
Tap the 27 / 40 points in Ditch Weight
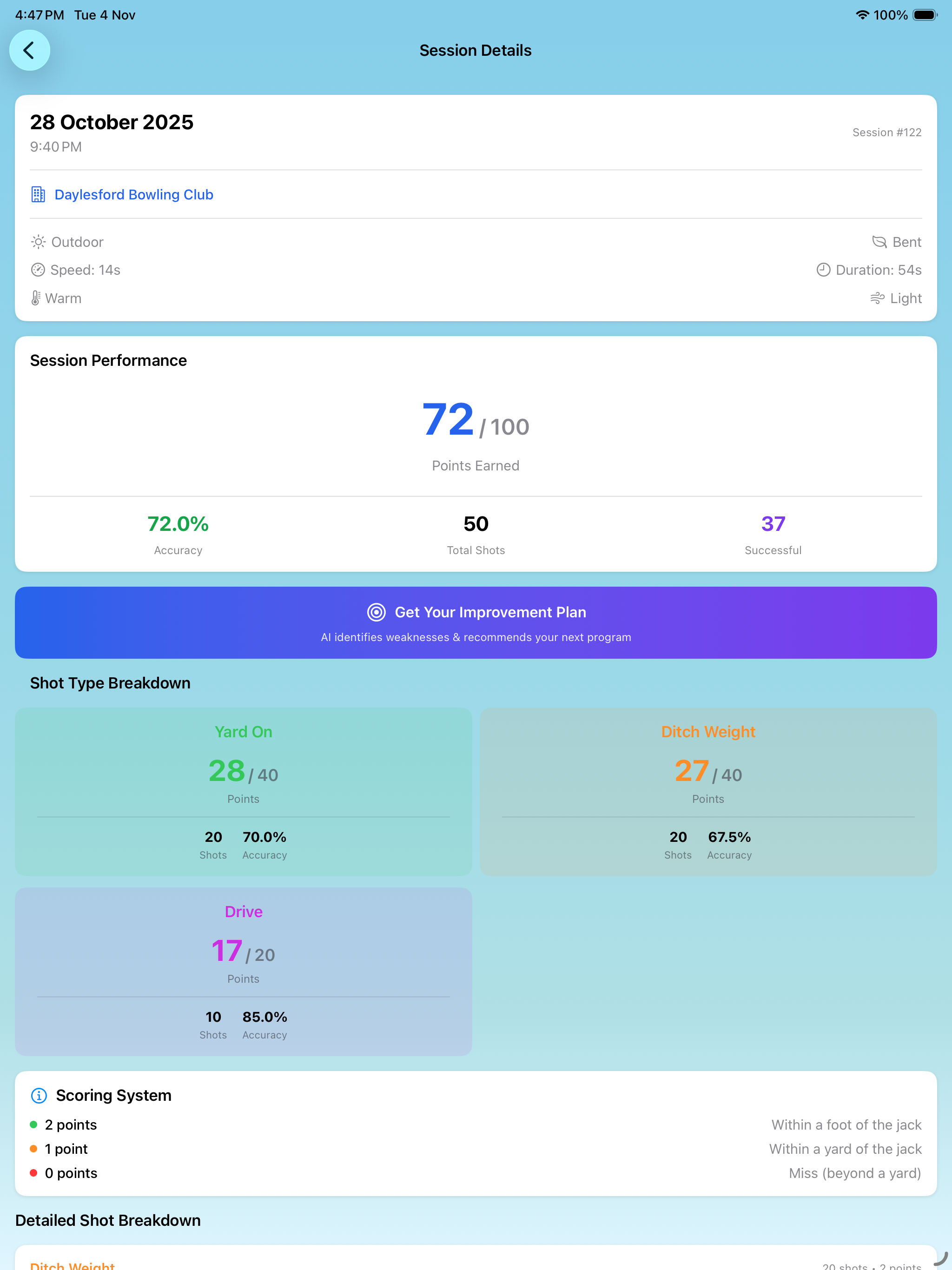[708, 772]
